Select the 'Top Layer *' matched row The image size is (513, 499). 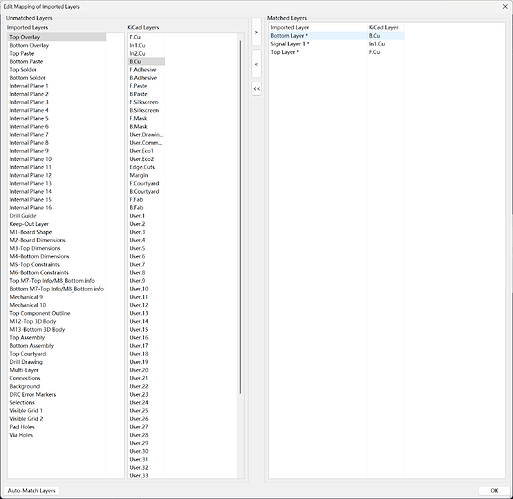(x=337, y=52)
